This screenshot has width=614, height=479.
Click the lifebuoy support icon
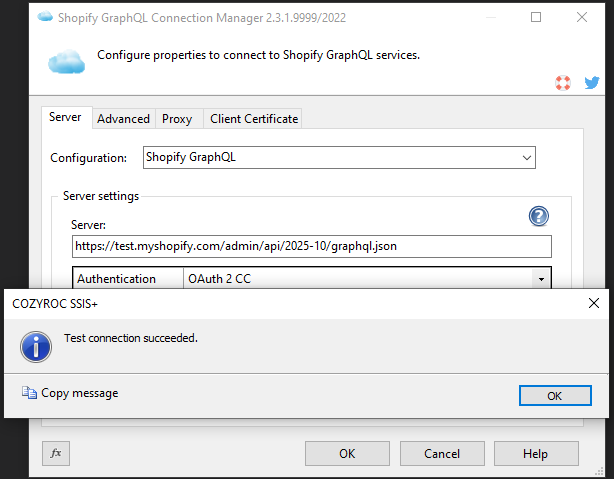[564, 83]
